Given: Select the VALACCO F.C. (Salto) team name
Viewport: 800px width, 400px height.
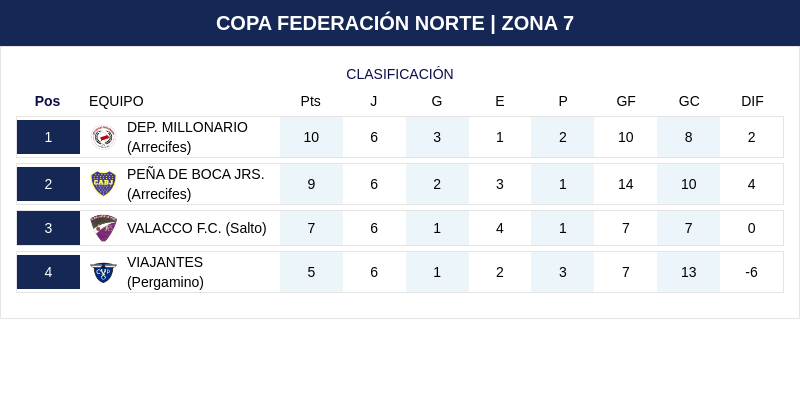Looking at the screenshot, I should click(196, 228).
